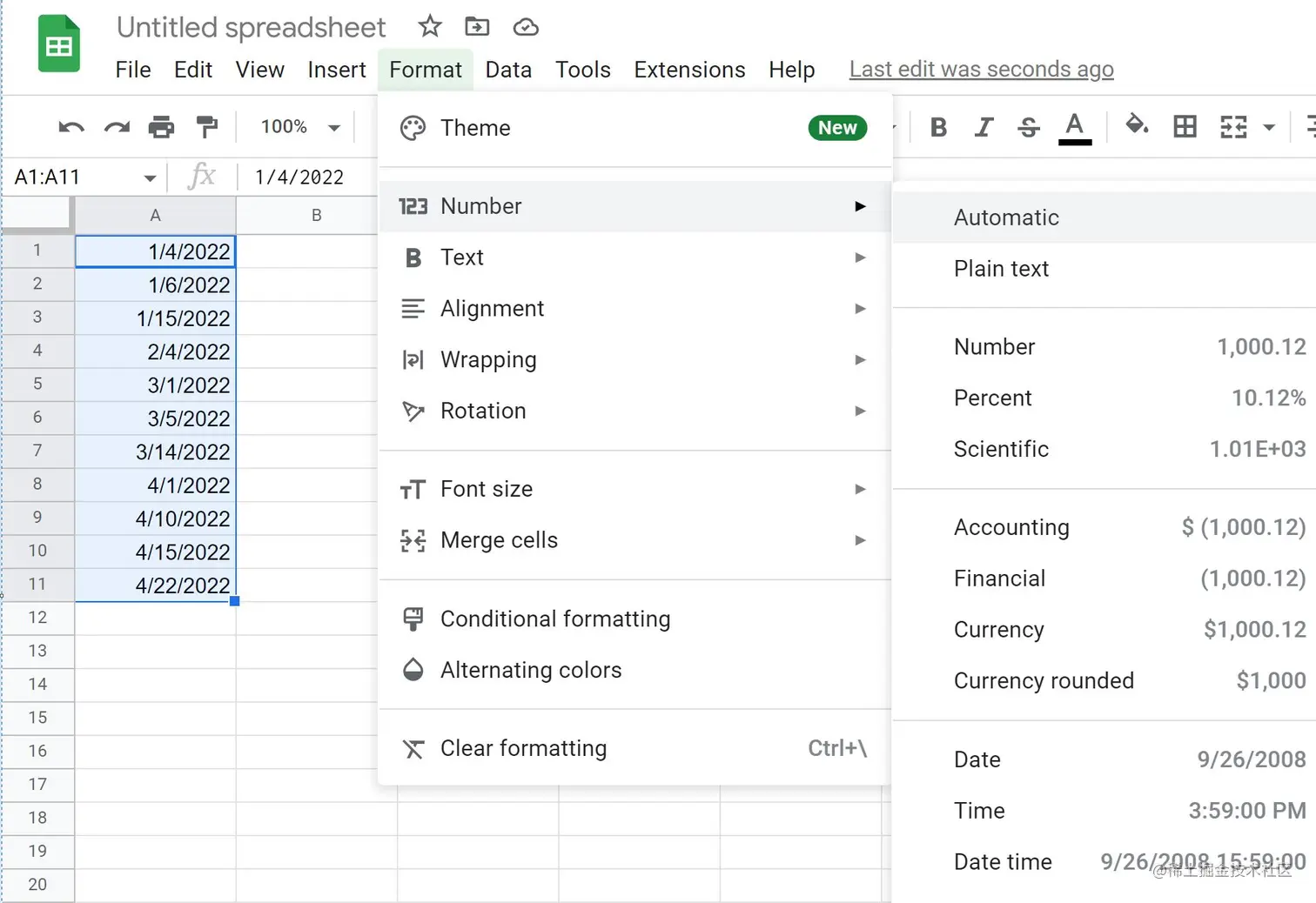The height and width of the screenshot is (903, 1316).
Task: Open the Data menu
Action: (508, 70)
